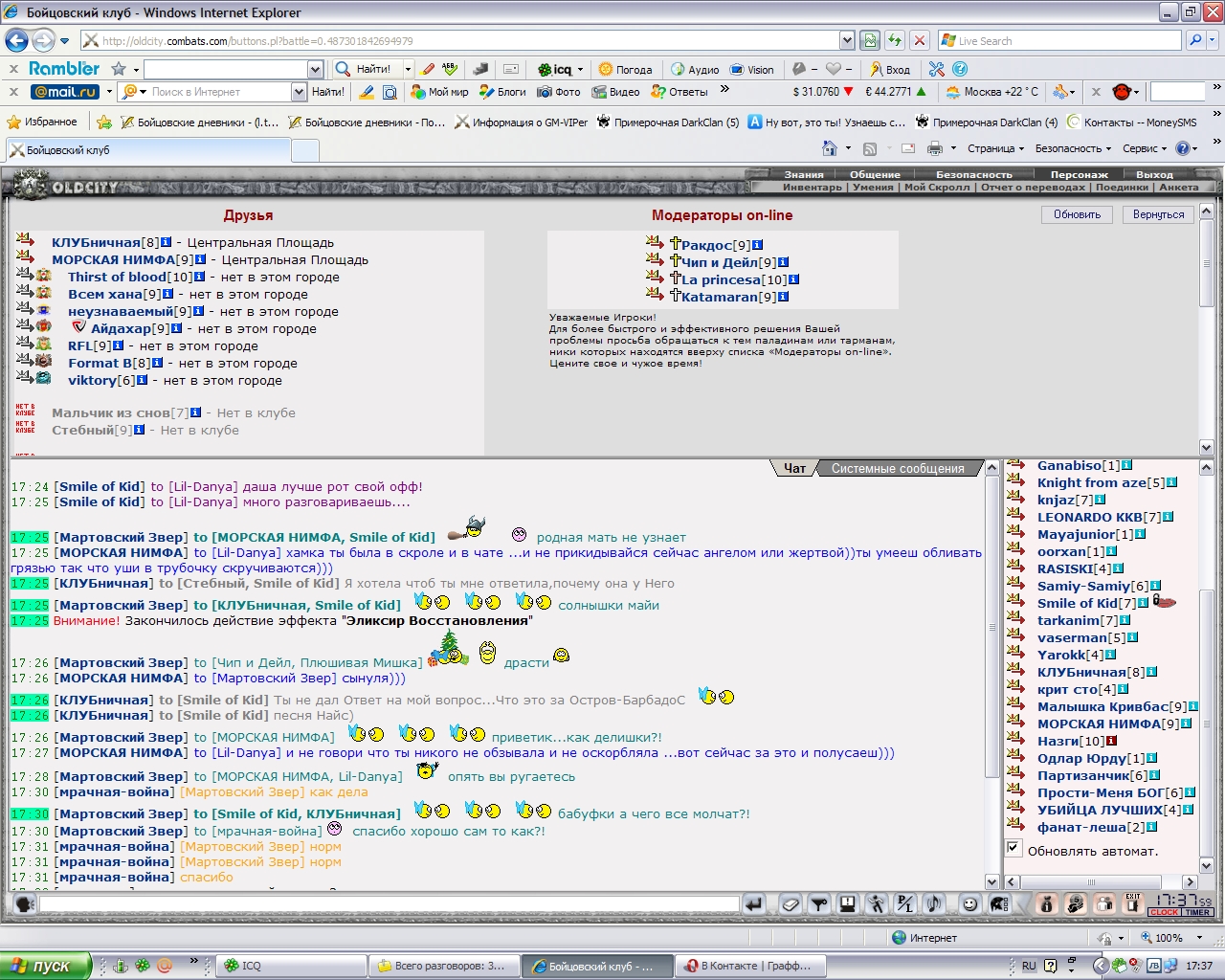Toggle the Обновлять автомат. checkbox
The image size is (1225, 980).
click(1013, 848)
